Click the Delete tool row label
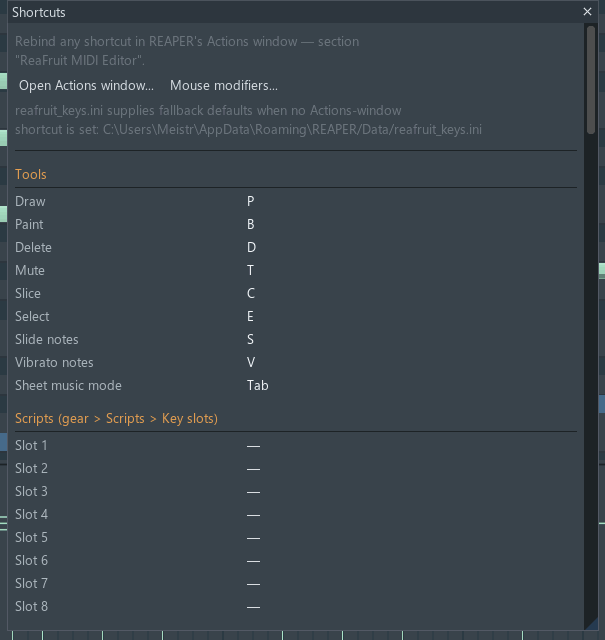This screenshot has width=605, height=640. pyautogui.click(x=33, y=247)
